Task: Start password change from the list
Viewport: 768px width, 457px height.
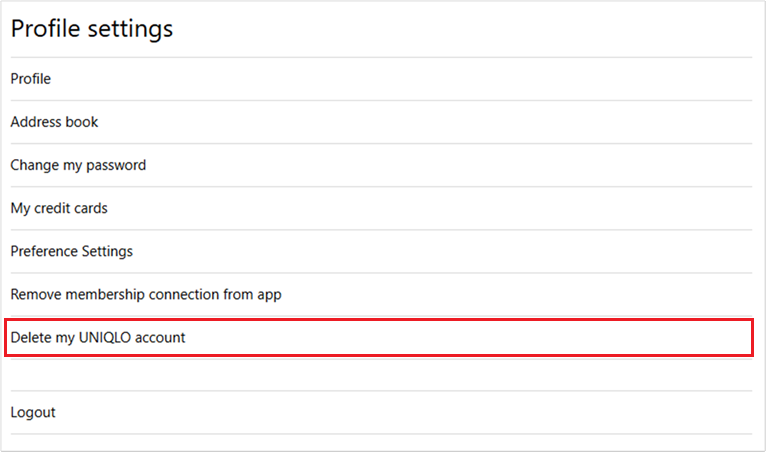Action: tap(78, 165)
